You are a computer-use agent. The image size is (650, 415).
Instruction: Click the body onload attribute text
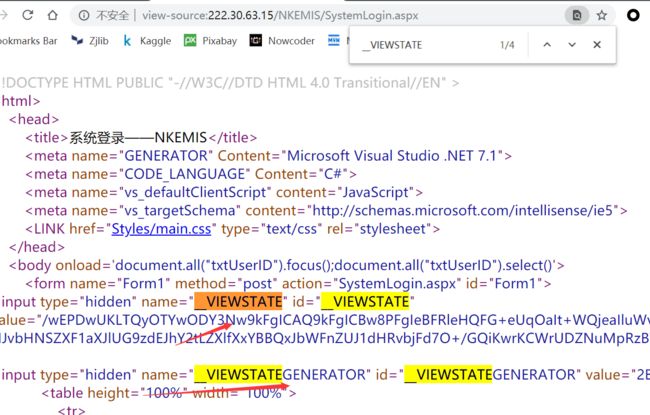click(x=307, y=265)
